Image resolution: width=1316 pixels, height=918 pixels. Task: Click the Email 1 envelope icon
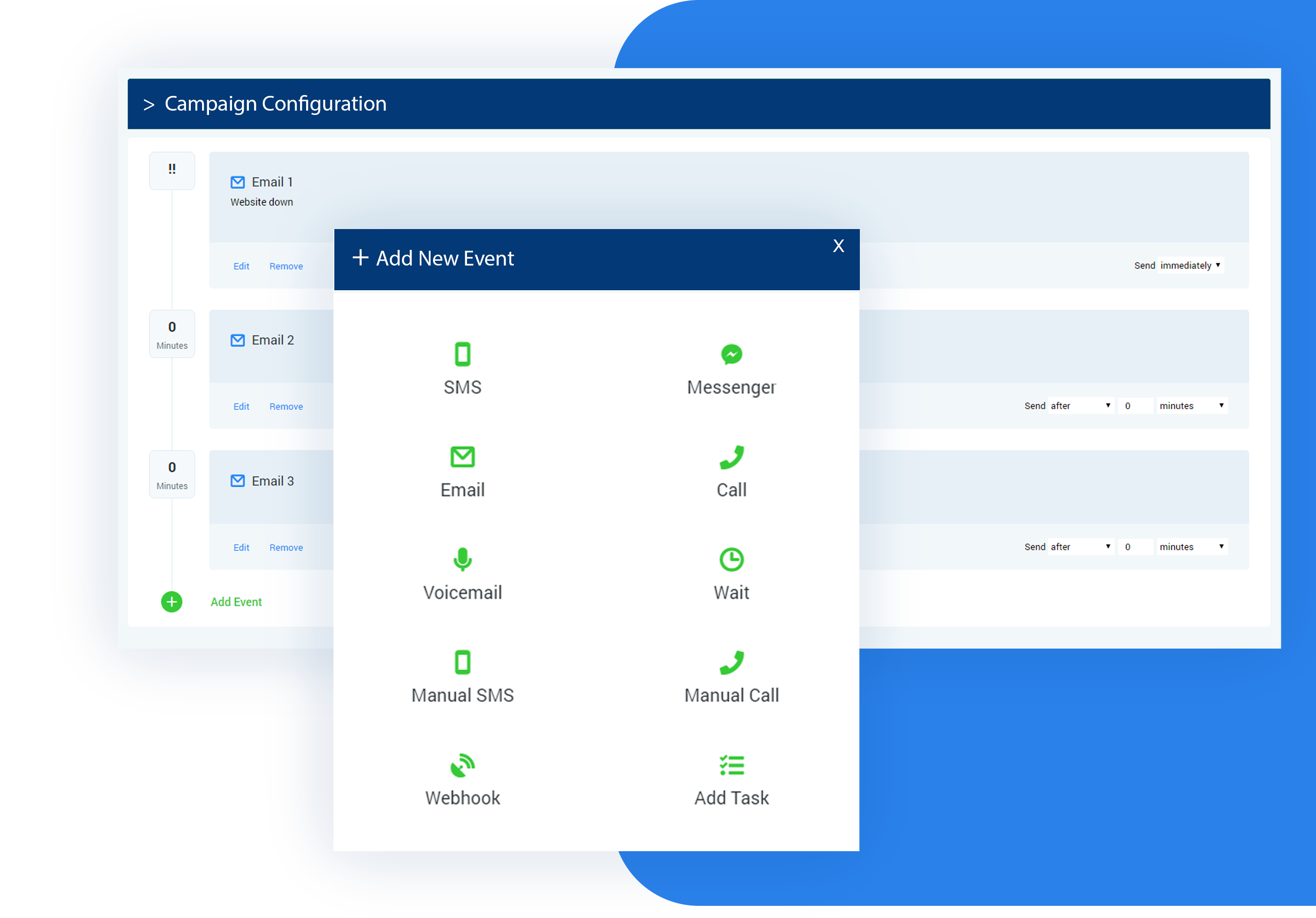tap(237, 182)
